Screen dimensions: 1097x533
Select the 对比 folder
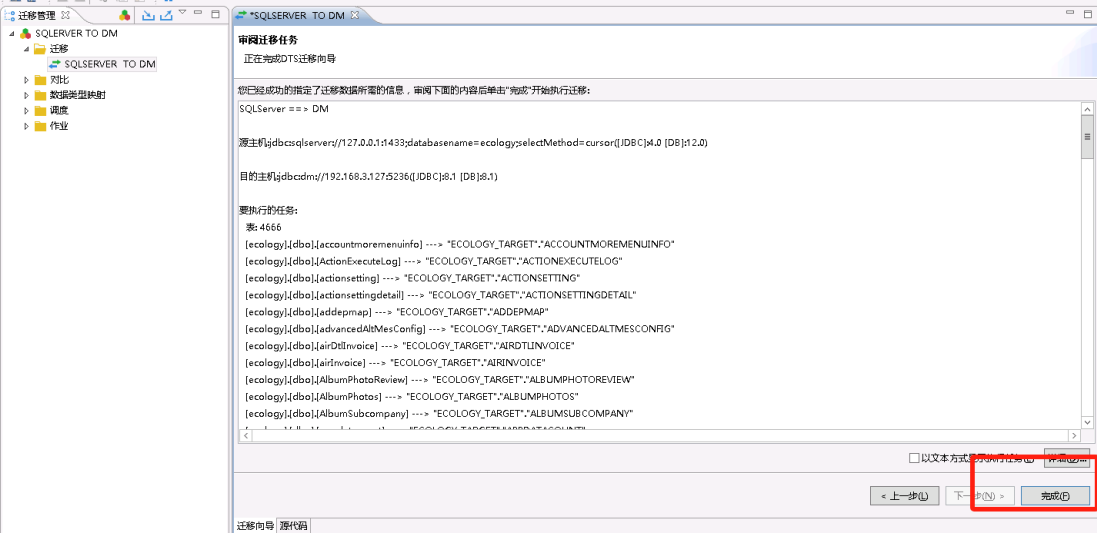point(59,80)
